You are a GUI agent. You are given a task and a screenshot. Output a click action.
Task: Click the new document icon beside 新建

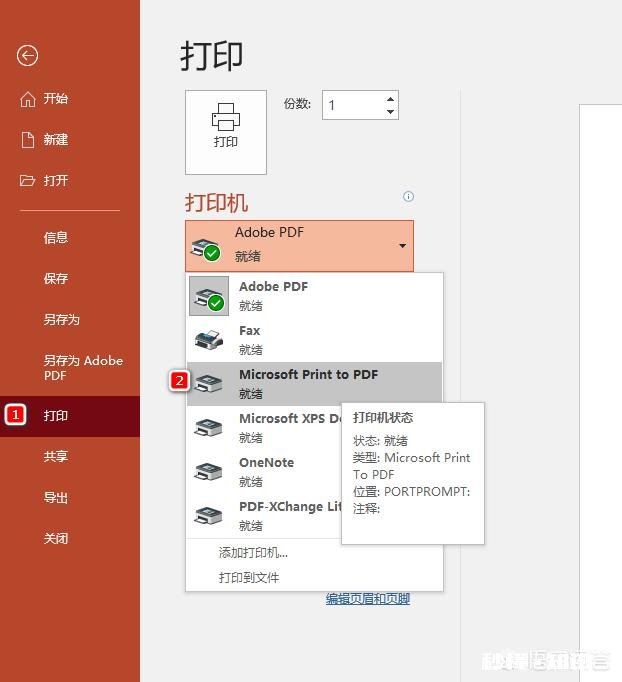pos(28,140)
